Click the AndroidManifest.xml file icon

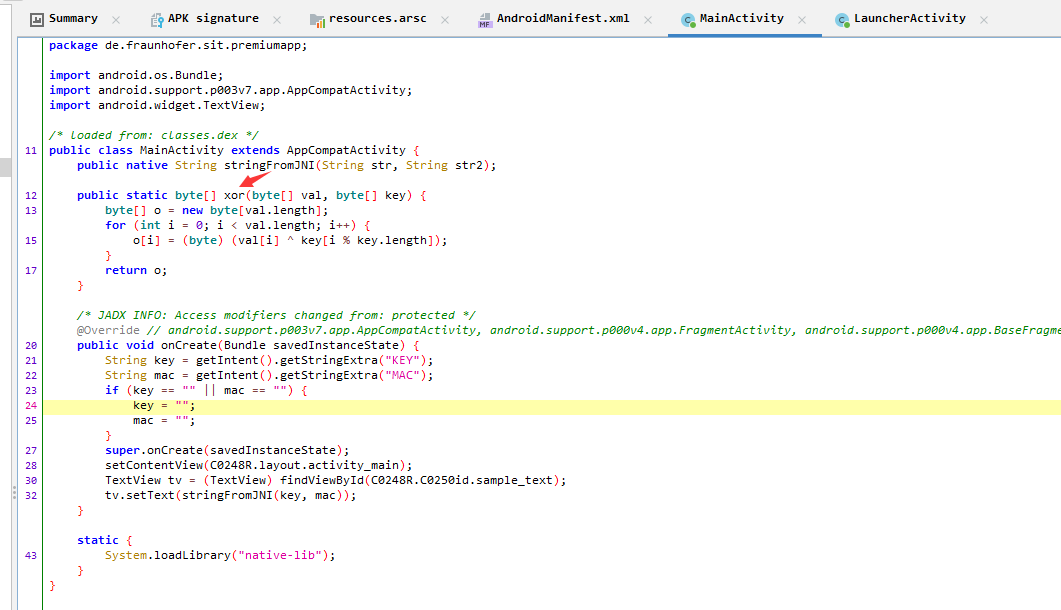coord(485,19)
